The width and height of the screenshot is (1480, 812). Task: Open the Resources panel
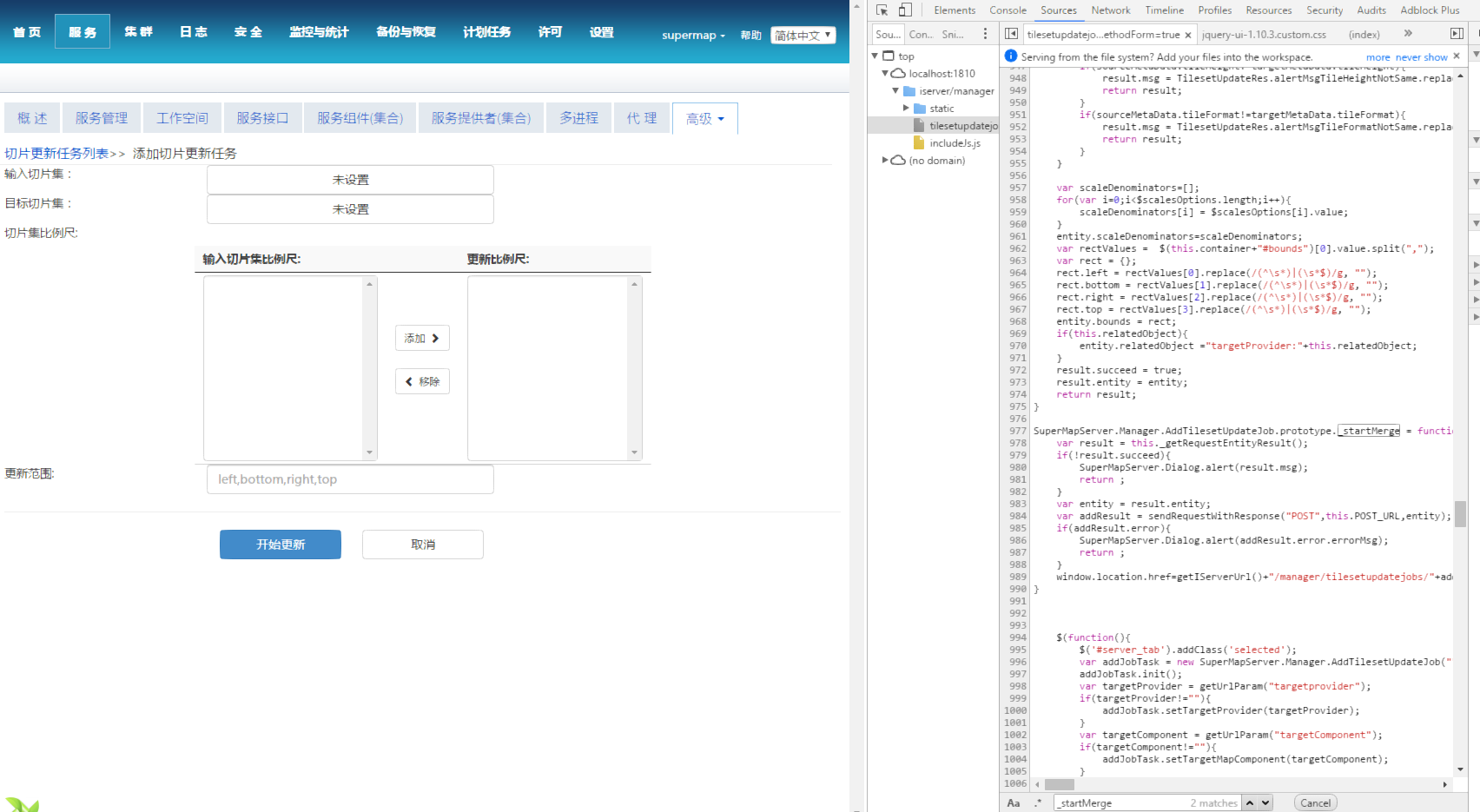coord(1268,10)
